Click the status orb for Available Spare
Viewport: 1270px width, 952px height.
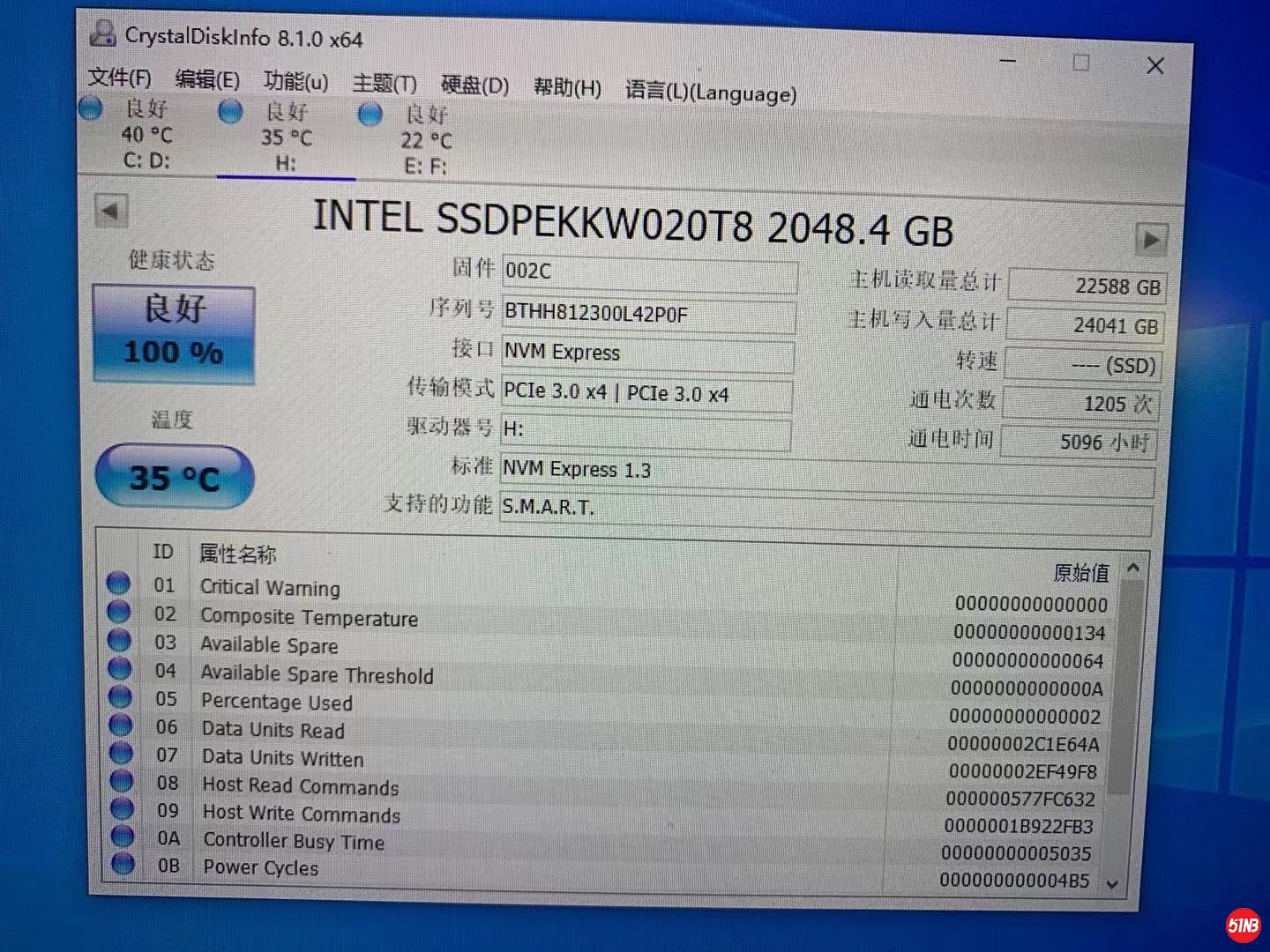pyautogui.click(x=119, y=640)
